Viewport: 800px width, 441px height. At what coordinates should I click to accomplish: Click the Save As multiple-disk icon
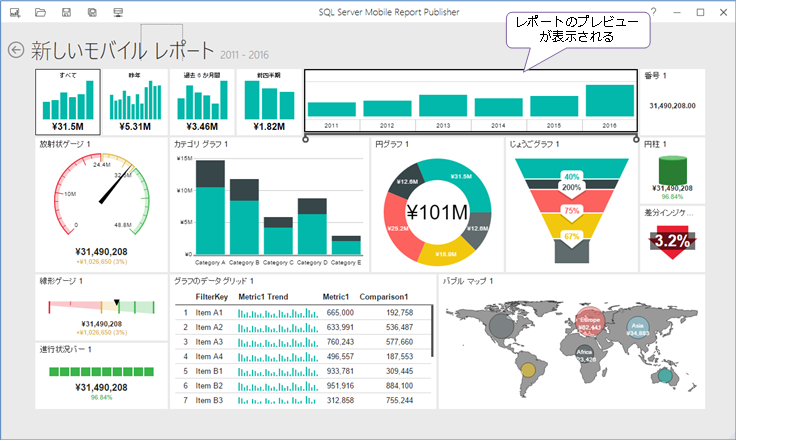(x=92, y=12)
